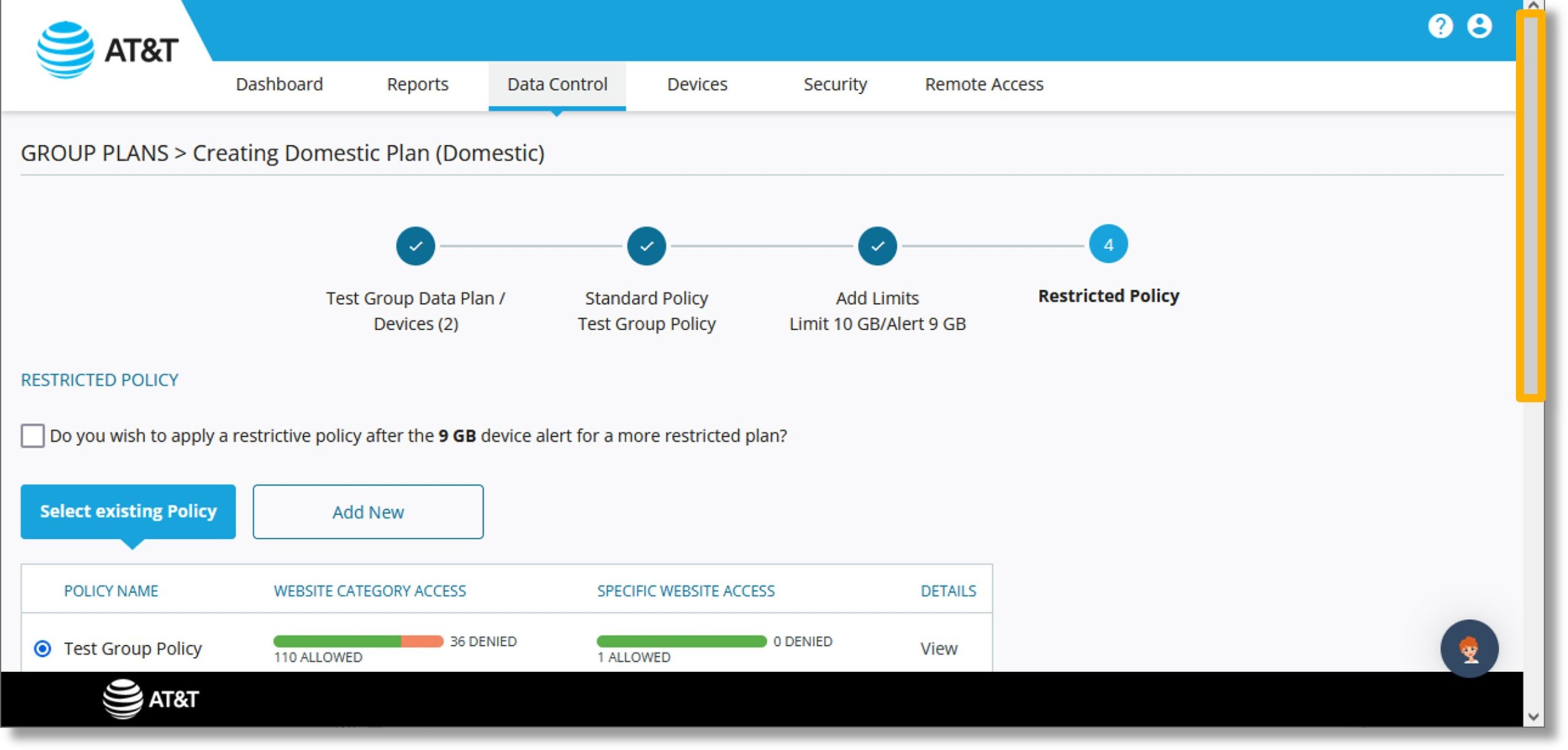Click the Select existing Policy button
1568x750 pixels.
pyautogui.click(x=128, y=511)
